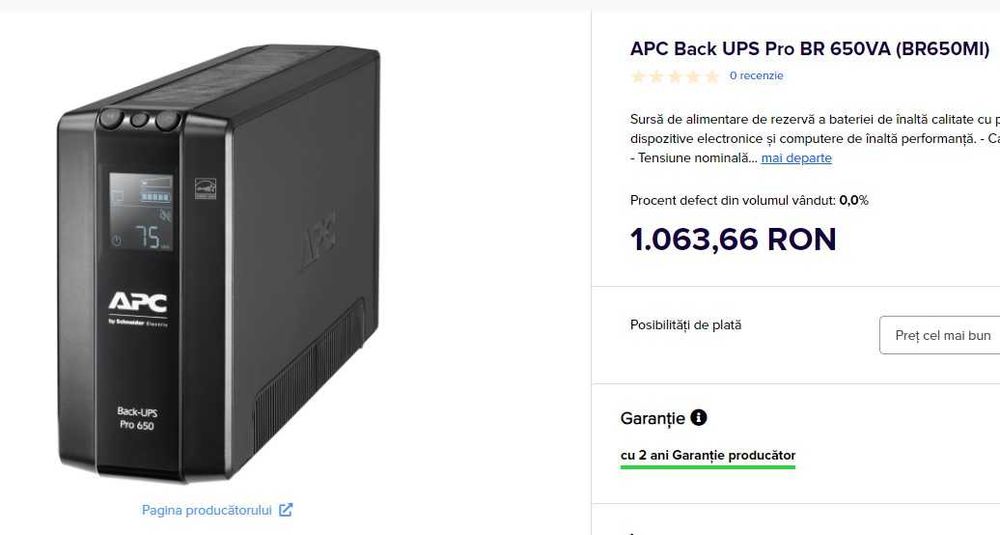Open the "0 recenzie" reviews link

tap(756, 76)
